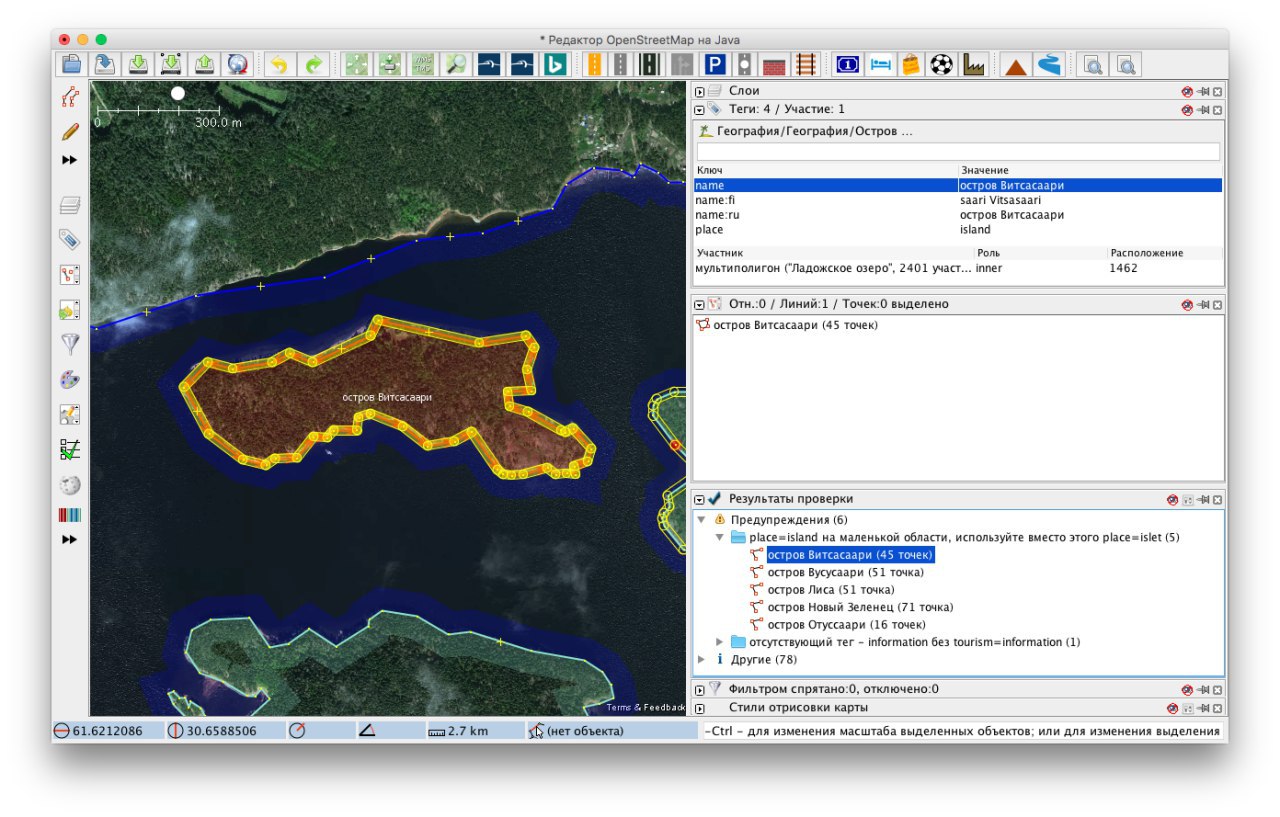The height and width of the screenshot is (817, 1280).
Task: Select the railway track preset icon
Action: click(x=804, y=64)
